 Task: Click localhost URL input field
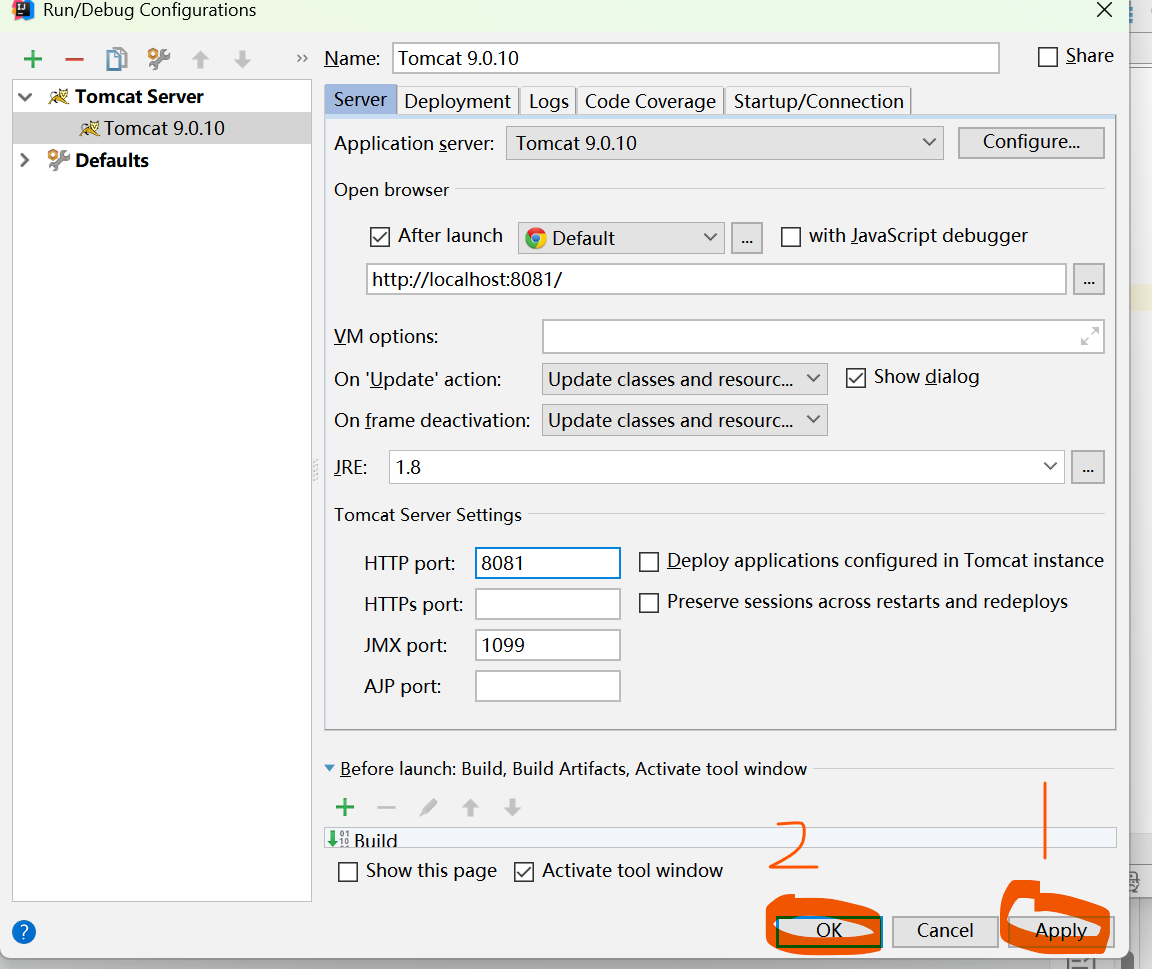point(716,279)
